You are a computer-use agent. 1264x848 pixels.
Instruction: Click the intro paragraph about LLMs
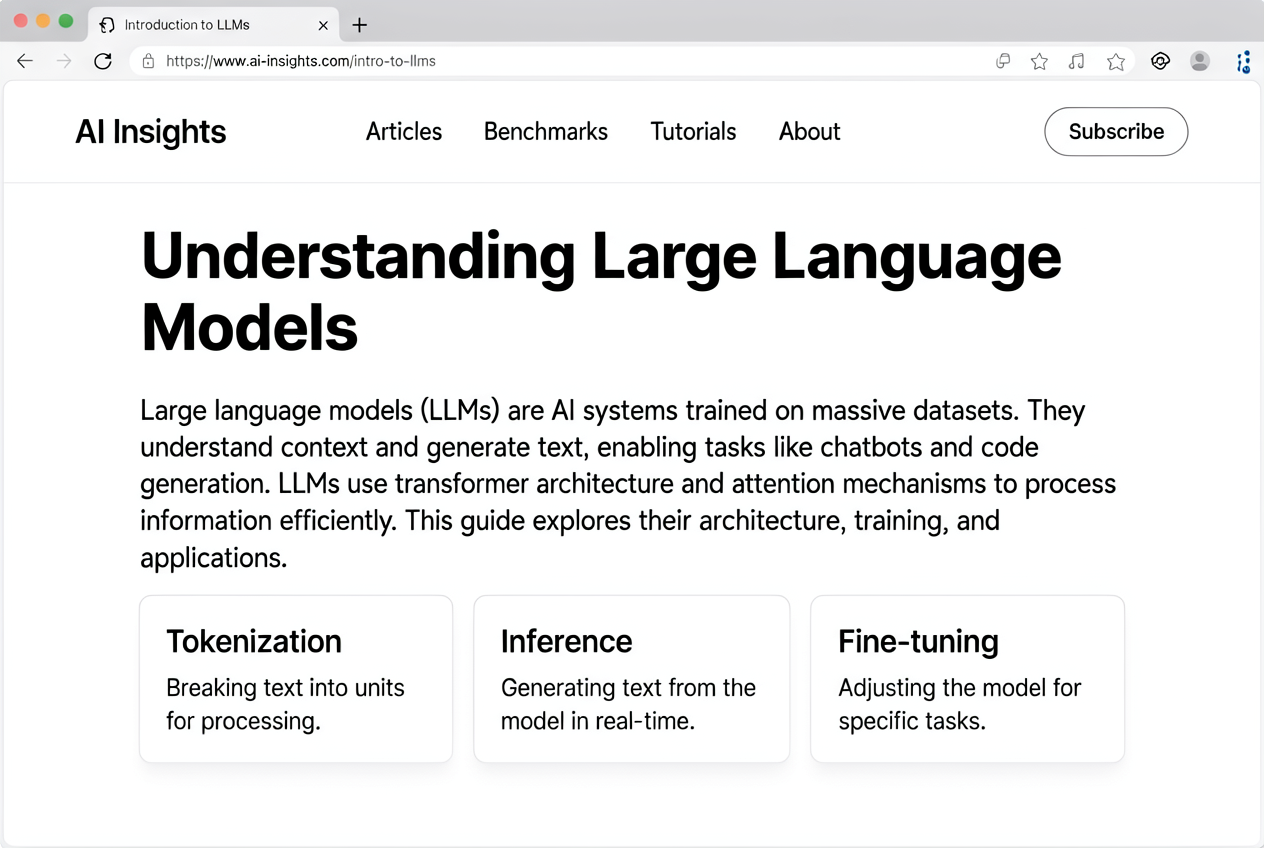[x=628, y=483]
